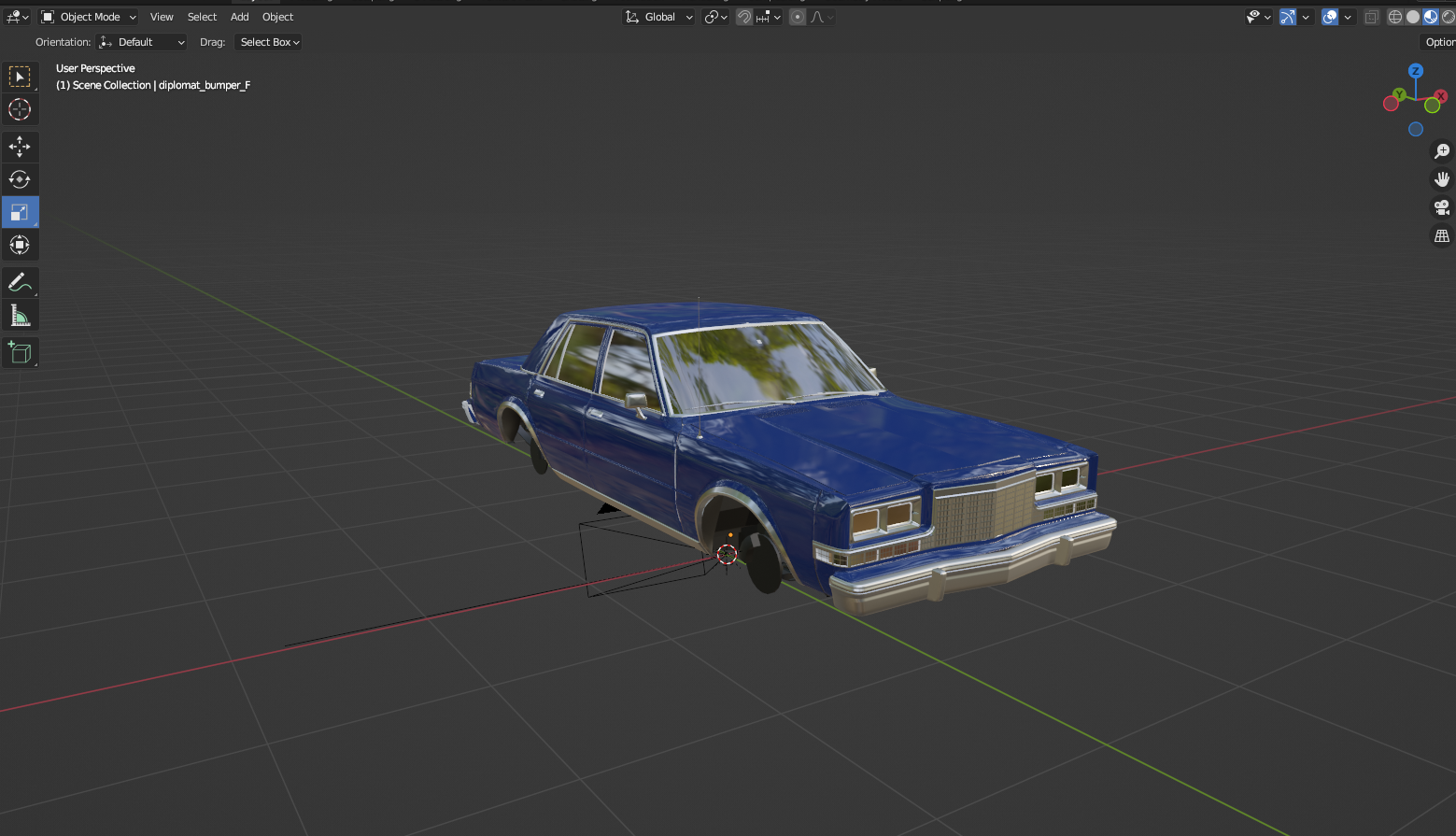1456x836 pixels.
Task: Toggle show overlays button
Action: [1330, 17]
